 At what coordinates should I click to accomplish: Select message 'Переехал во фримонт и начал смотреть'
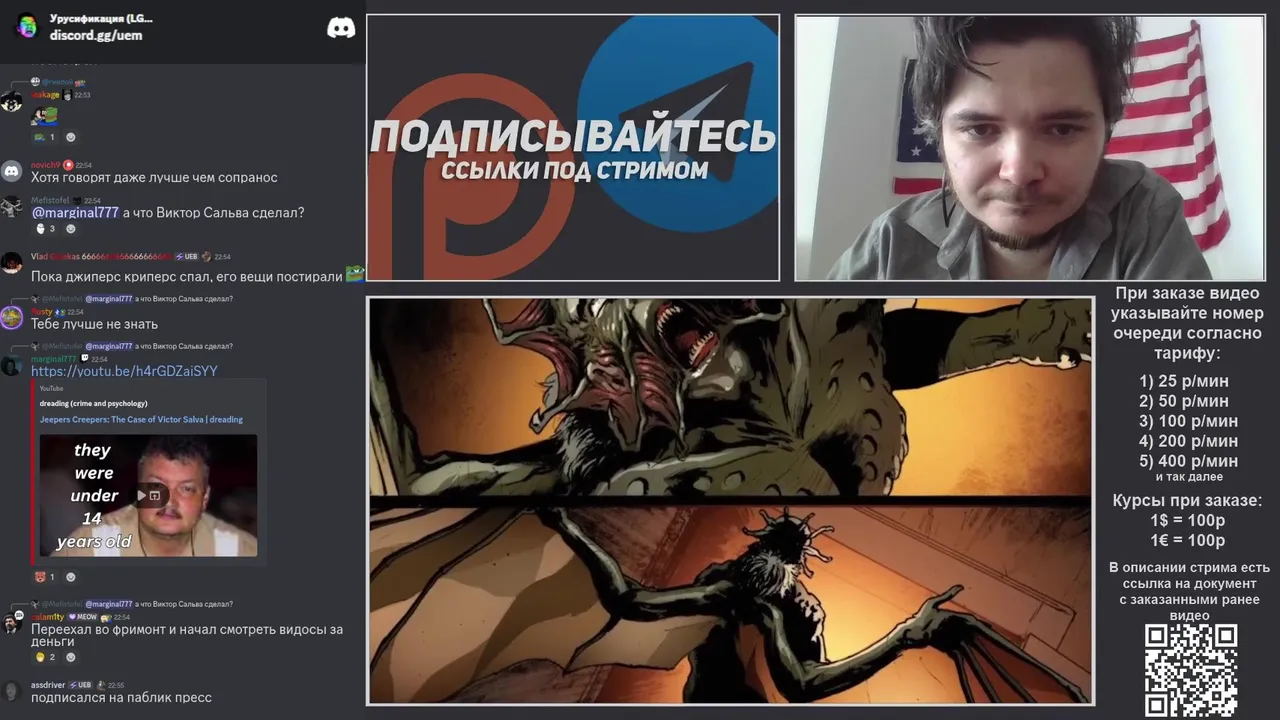click(x=187, y=635)
